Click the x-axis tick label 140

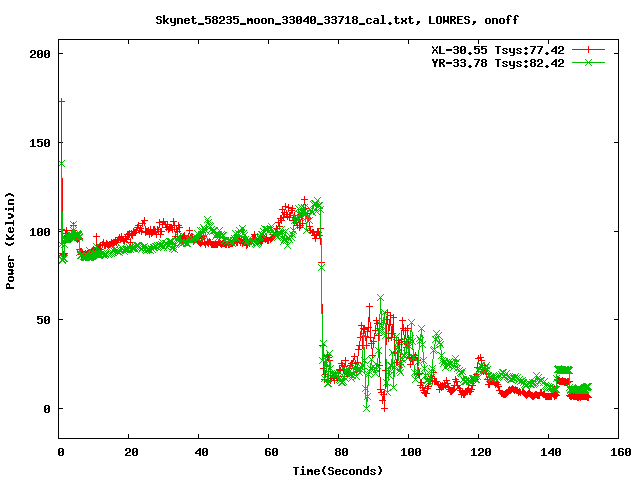pos(551,452)
